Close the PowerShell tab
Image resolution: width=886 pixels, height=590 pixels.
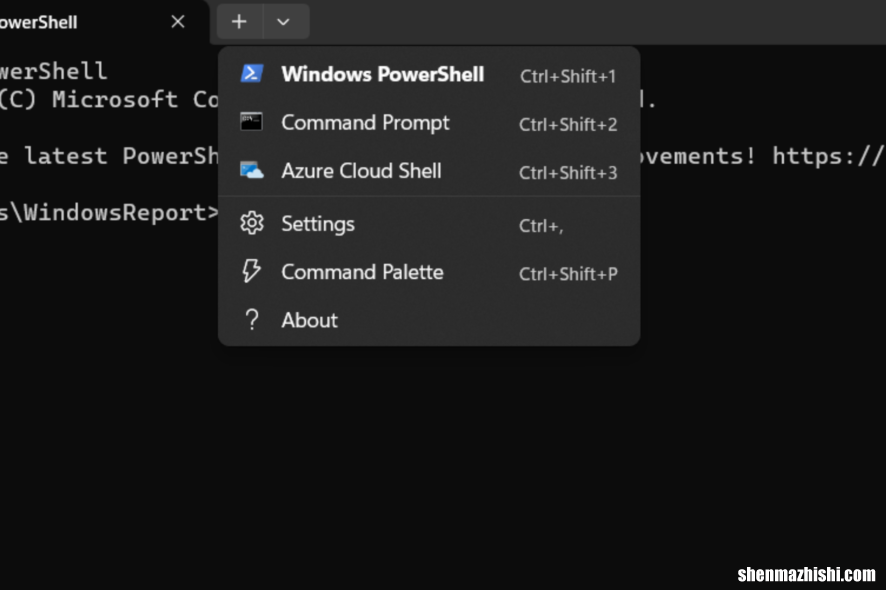(178, 22)
